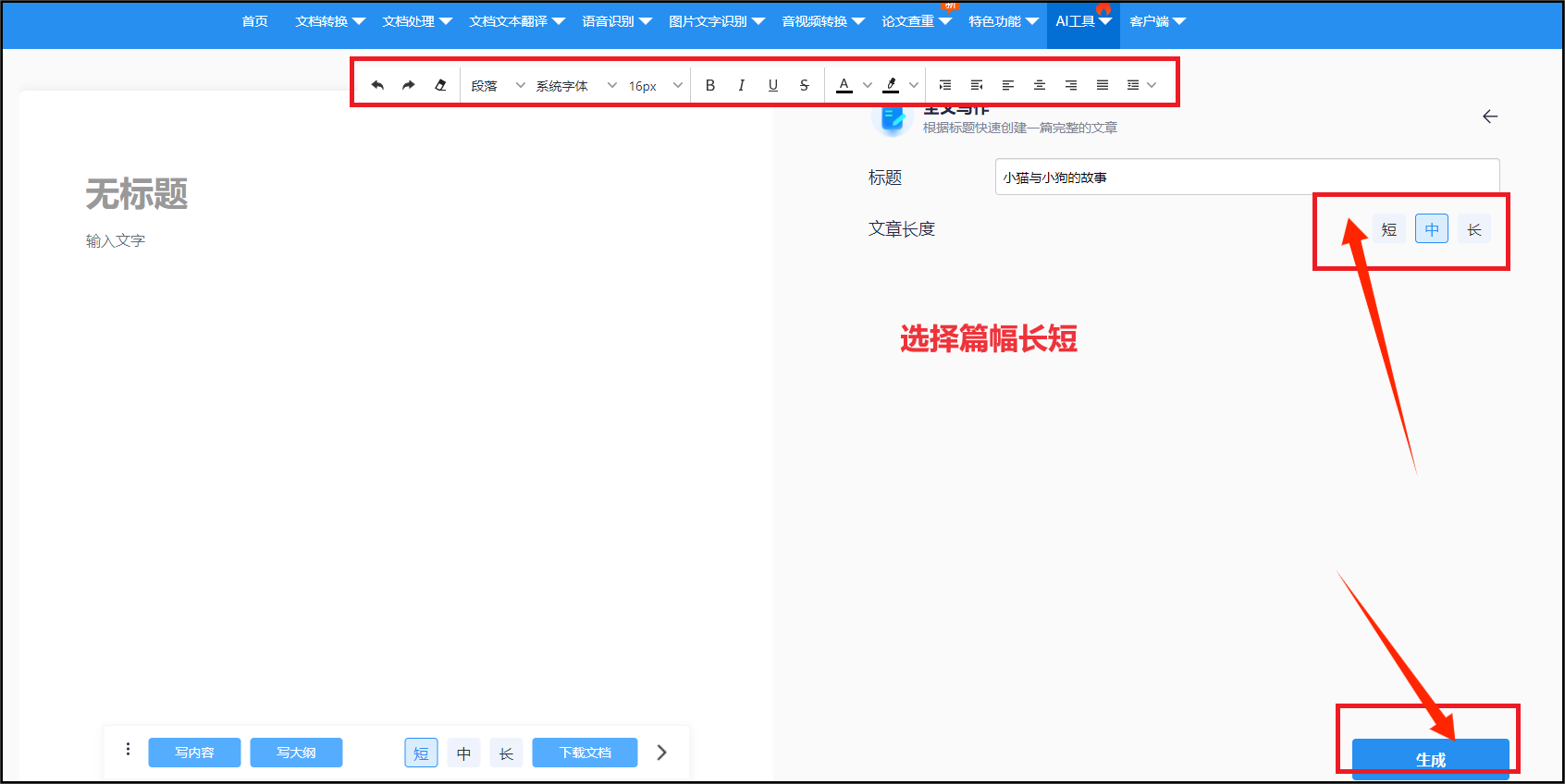This screenshot has width=1565, height=784.
Task: Toggle strikethrough formatting
Action: click(805, 85)
